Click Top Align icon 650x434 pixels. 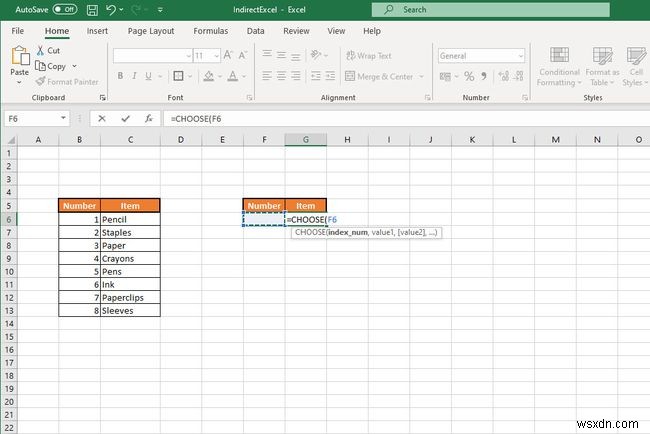[267, 55]
